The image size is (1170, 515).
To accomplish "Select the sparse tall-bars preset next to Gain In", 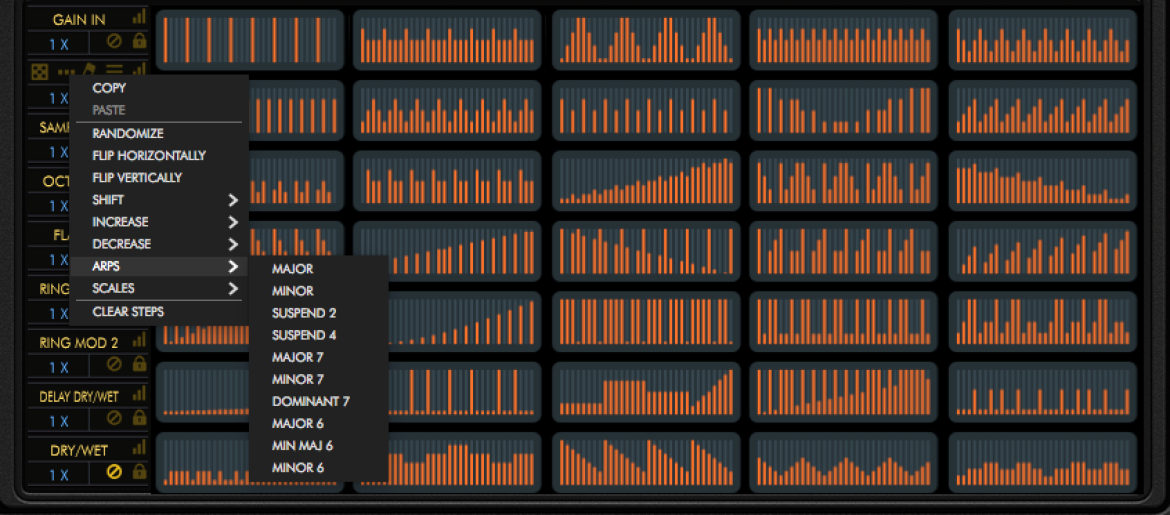I will 249,40.
